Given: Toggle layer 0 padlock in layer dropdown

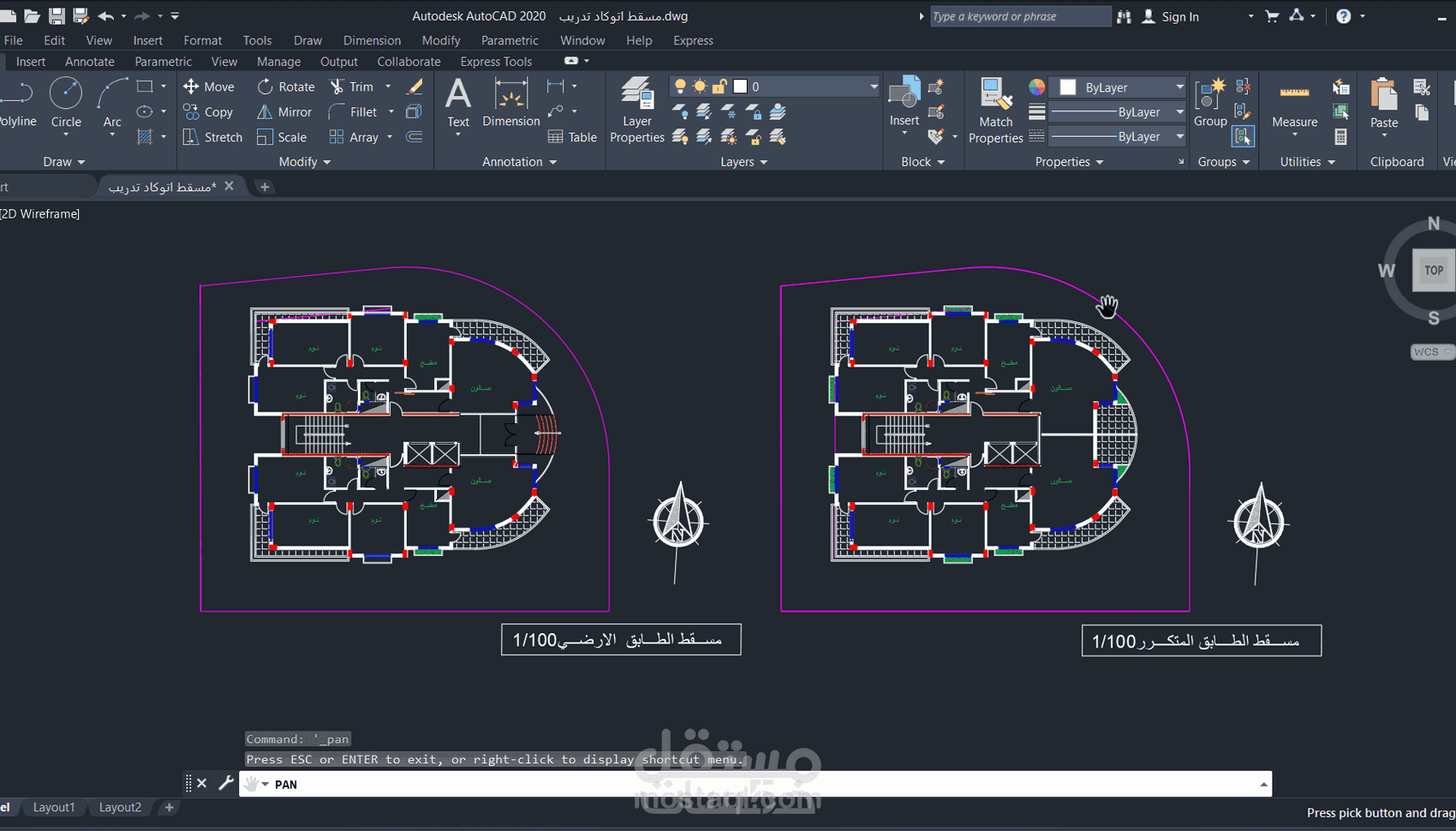Looking at the screenshot, I should pos(719,86).
